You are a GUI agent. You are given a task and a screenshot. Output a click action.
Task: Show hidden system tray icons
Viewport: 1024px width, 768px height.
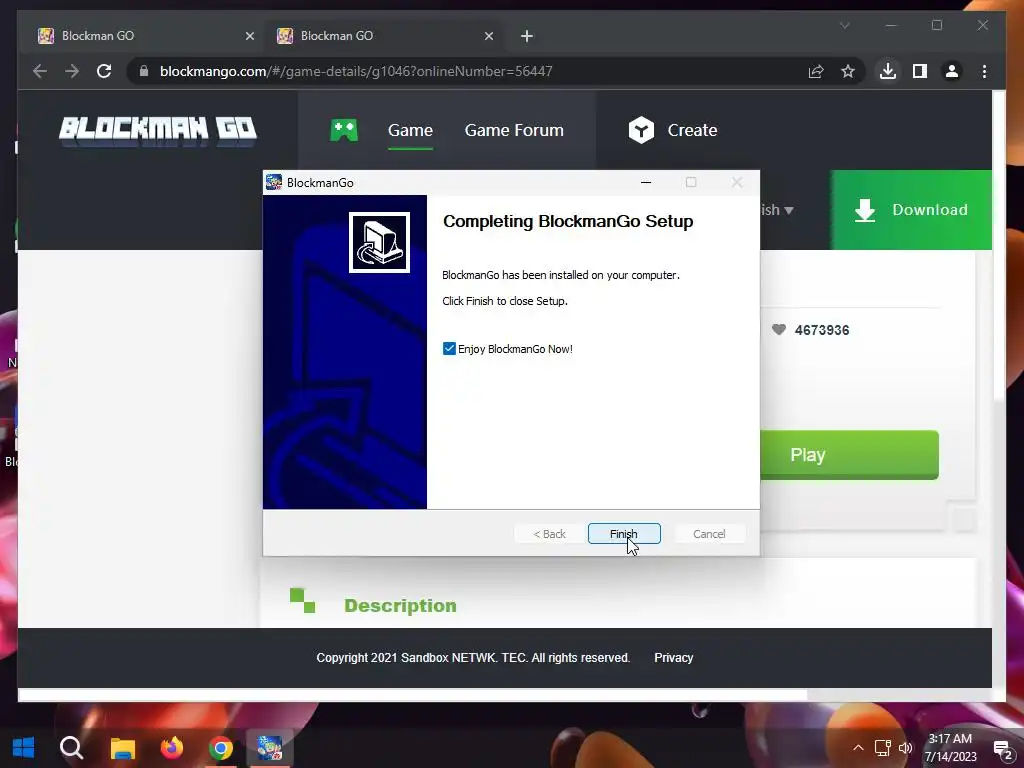858,748
